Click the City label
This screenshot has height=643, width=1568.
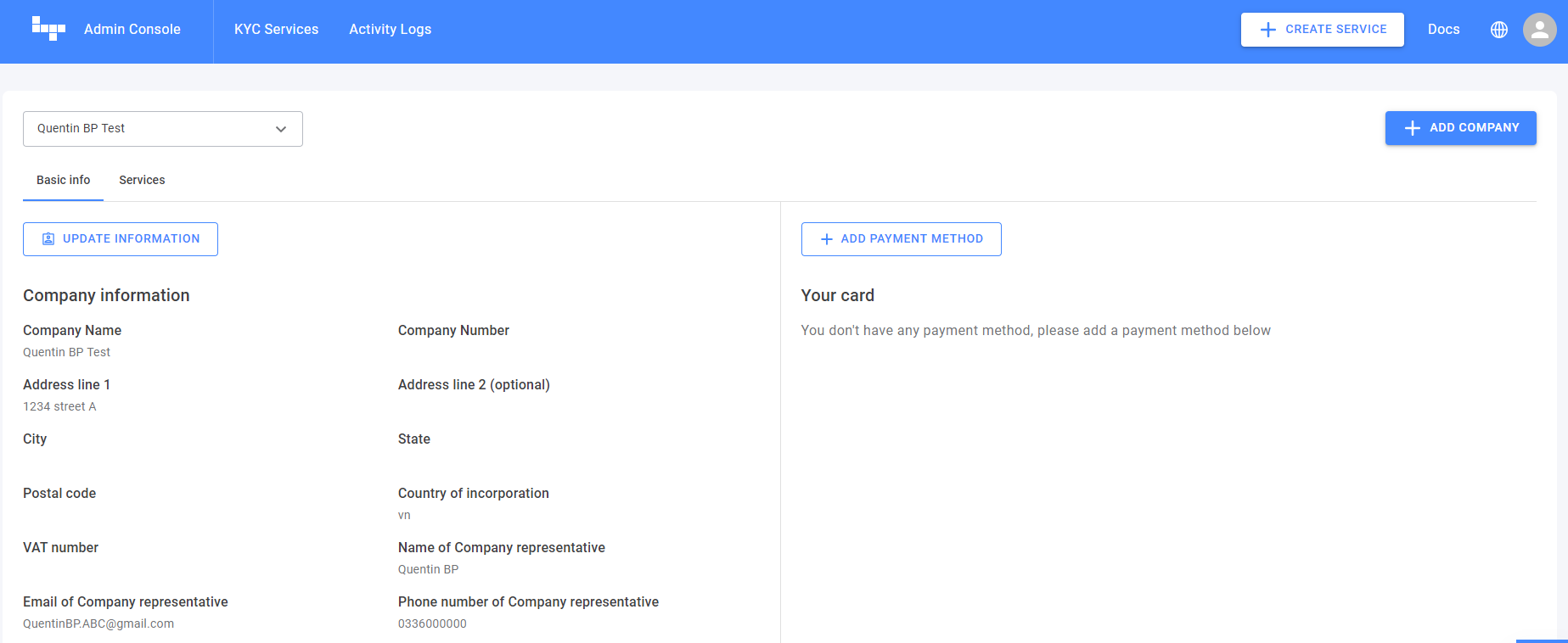coord(35,439)
